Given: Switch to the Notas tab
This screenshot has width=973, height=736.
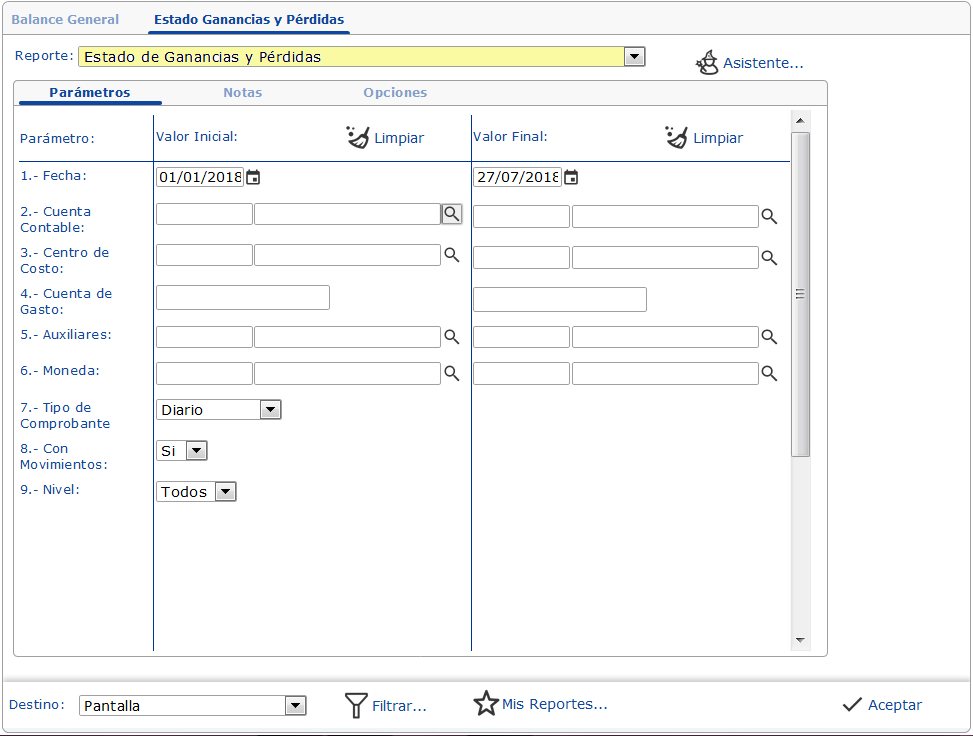Looking at the screenshot, I should [x=243, y=92].
